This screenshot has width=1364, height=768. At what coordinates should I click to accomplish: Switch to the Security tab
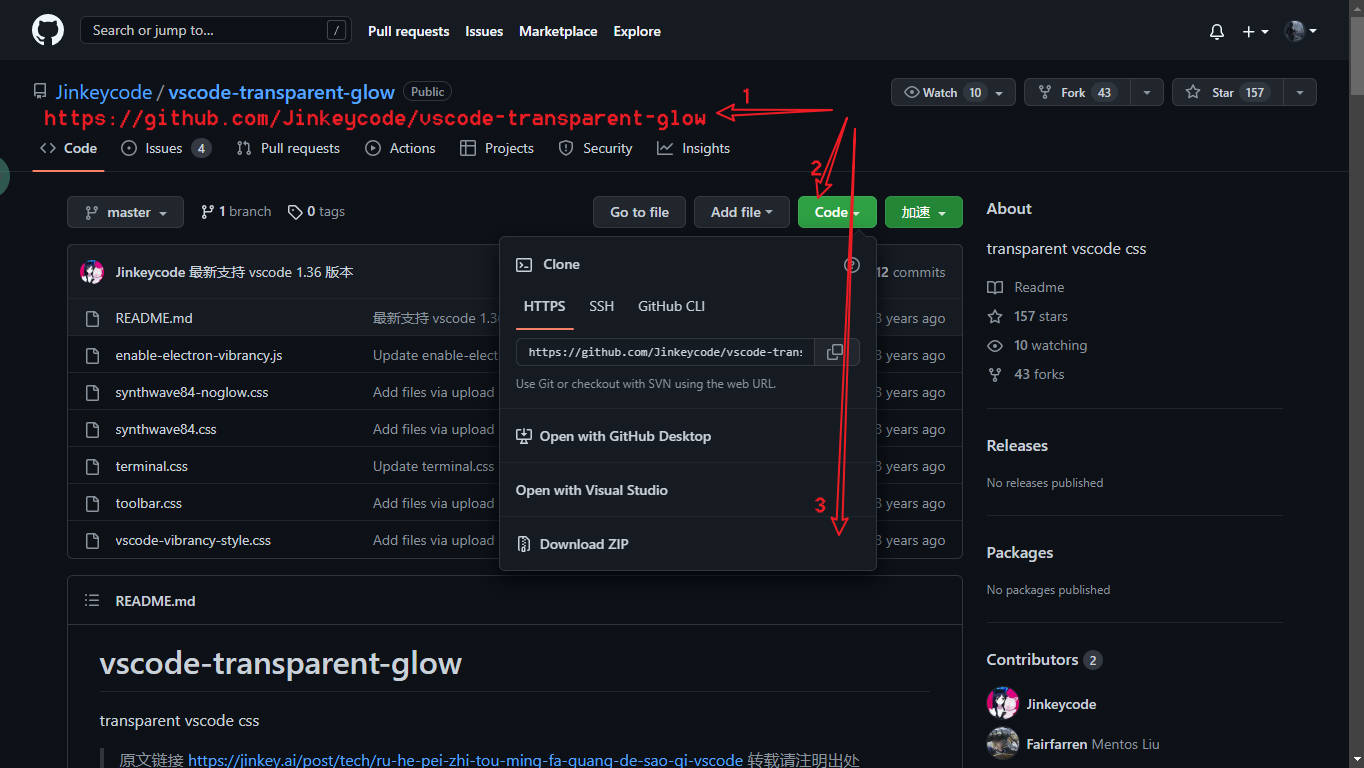595,148
